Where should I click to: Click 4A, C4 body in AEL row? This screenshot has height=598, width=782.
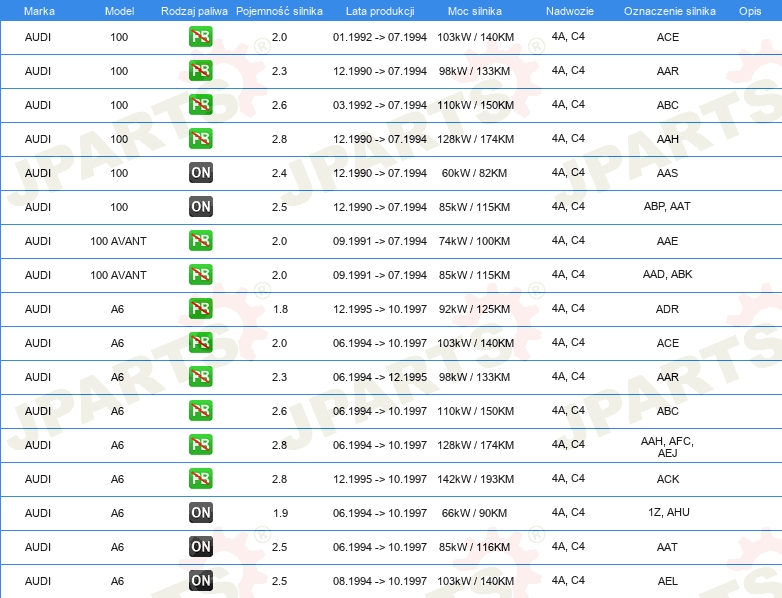coord(568,580)
